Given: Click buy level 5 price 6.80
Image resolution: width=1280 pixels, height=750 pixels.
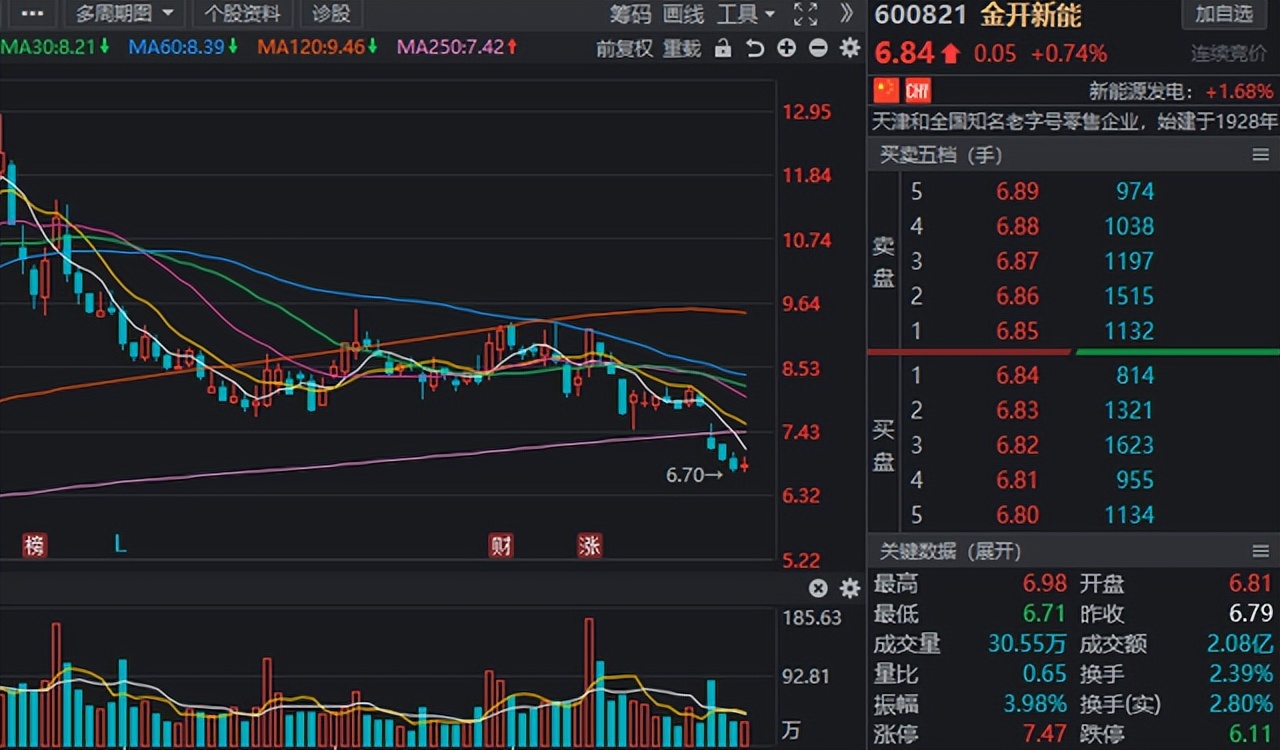Looking at the screenshot, I should [x=1017, y=515].
